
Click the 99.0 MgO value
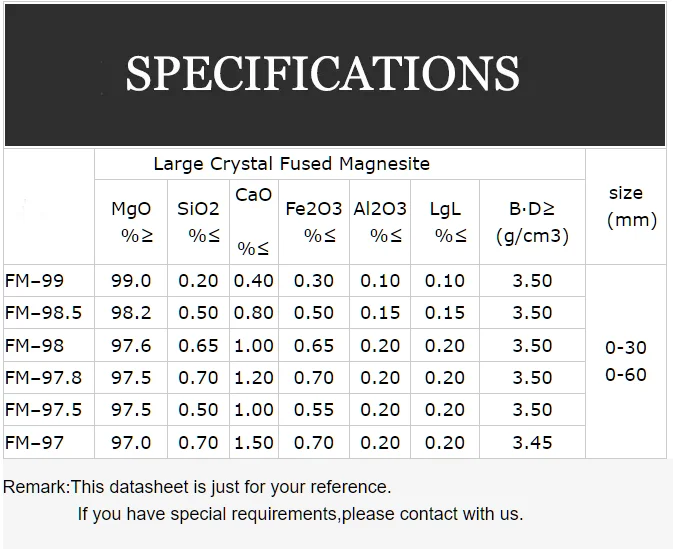[x=132, y=281]
